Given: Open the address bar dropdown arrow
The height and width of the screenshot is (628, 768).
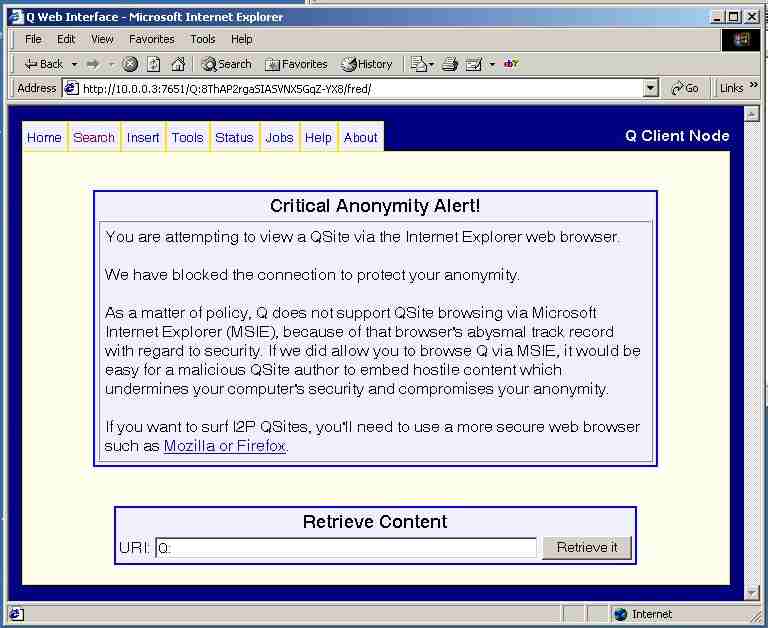Looking at the screenshot, I should click(x=650, y=88).
